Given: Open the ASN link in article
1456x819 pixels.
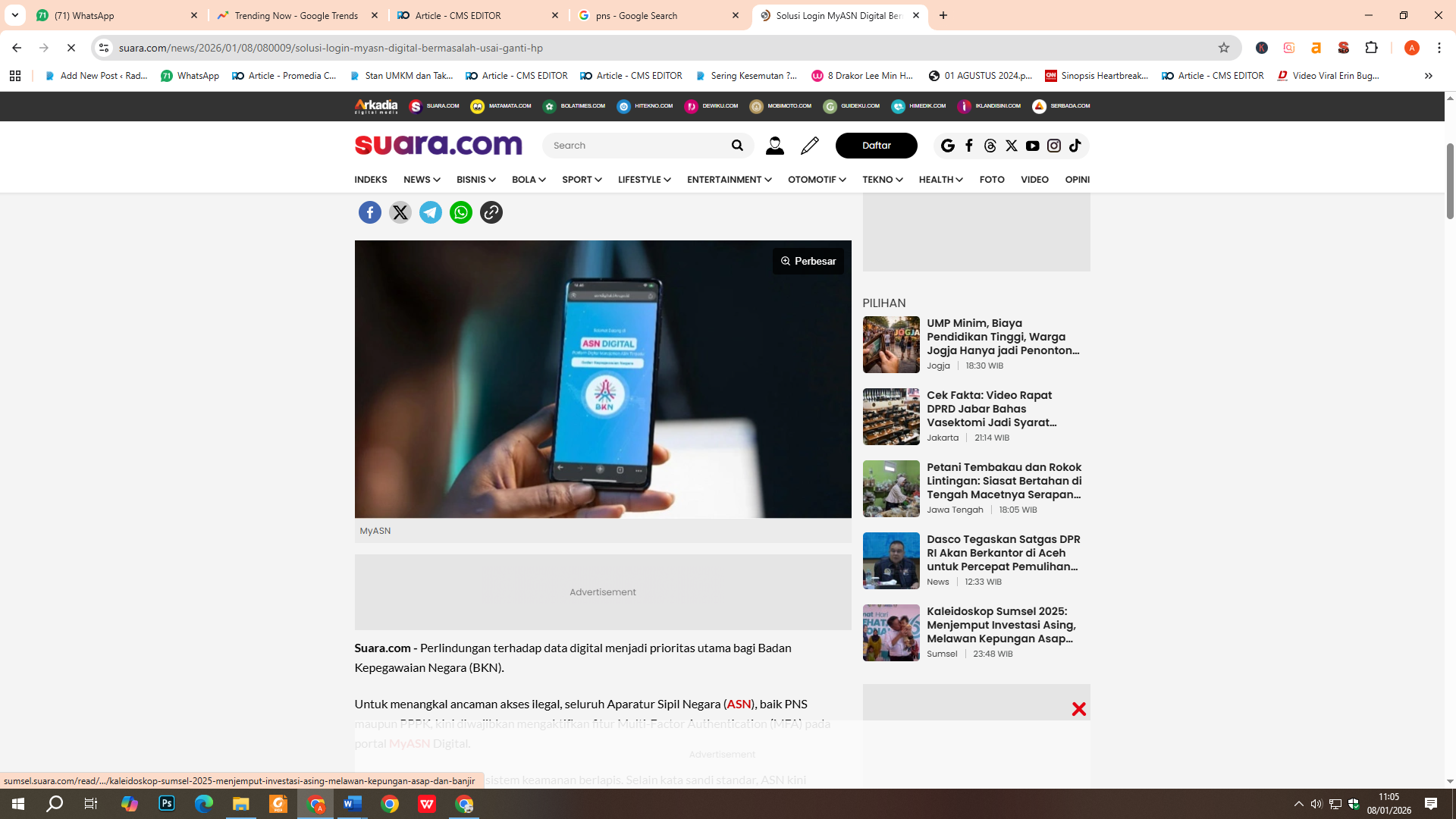Looking at the screenshot, I should pos(739,704).
